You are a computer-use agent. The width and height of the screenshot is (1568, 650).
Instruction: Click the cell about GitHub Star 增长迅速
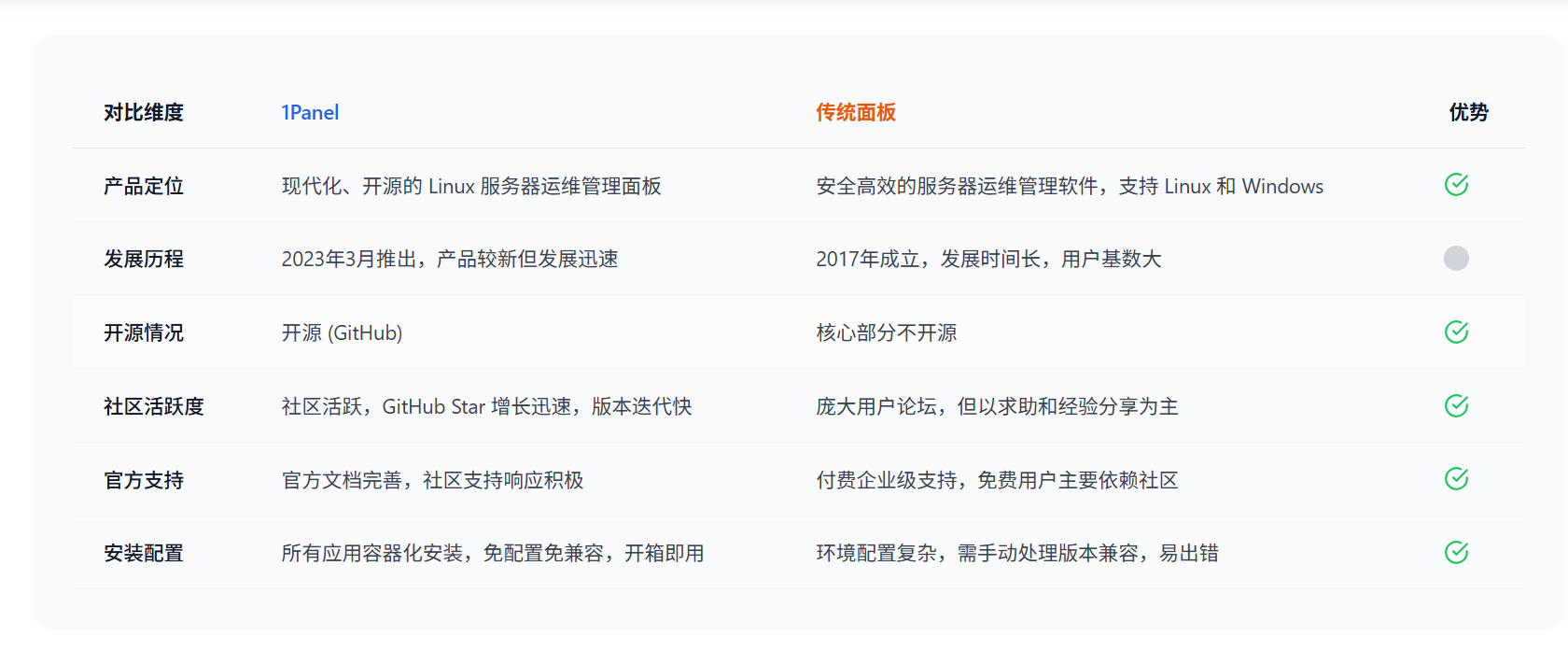[x=486, y=406]
